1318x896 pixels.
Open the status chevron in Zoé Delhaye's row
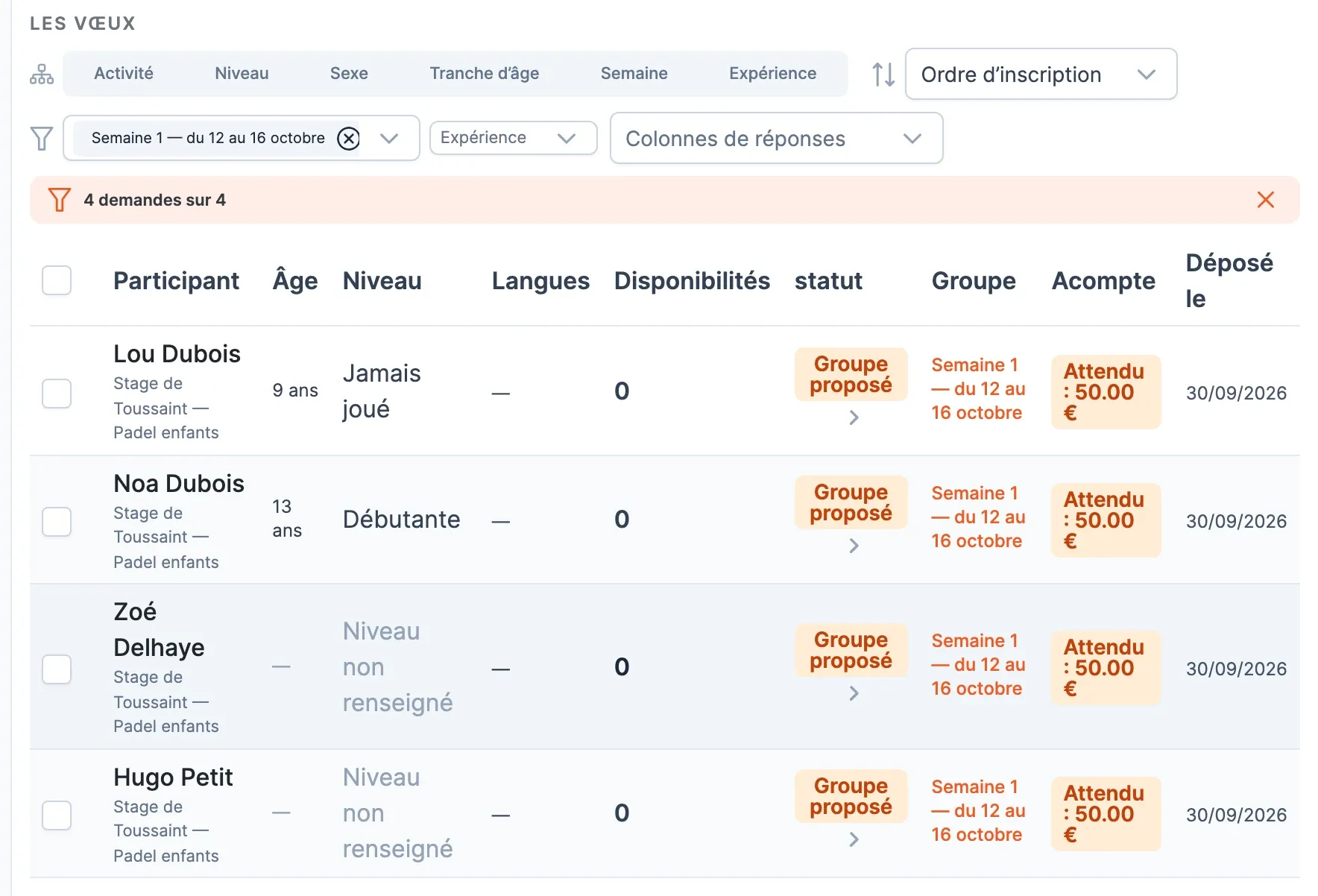tap(854, 693)
